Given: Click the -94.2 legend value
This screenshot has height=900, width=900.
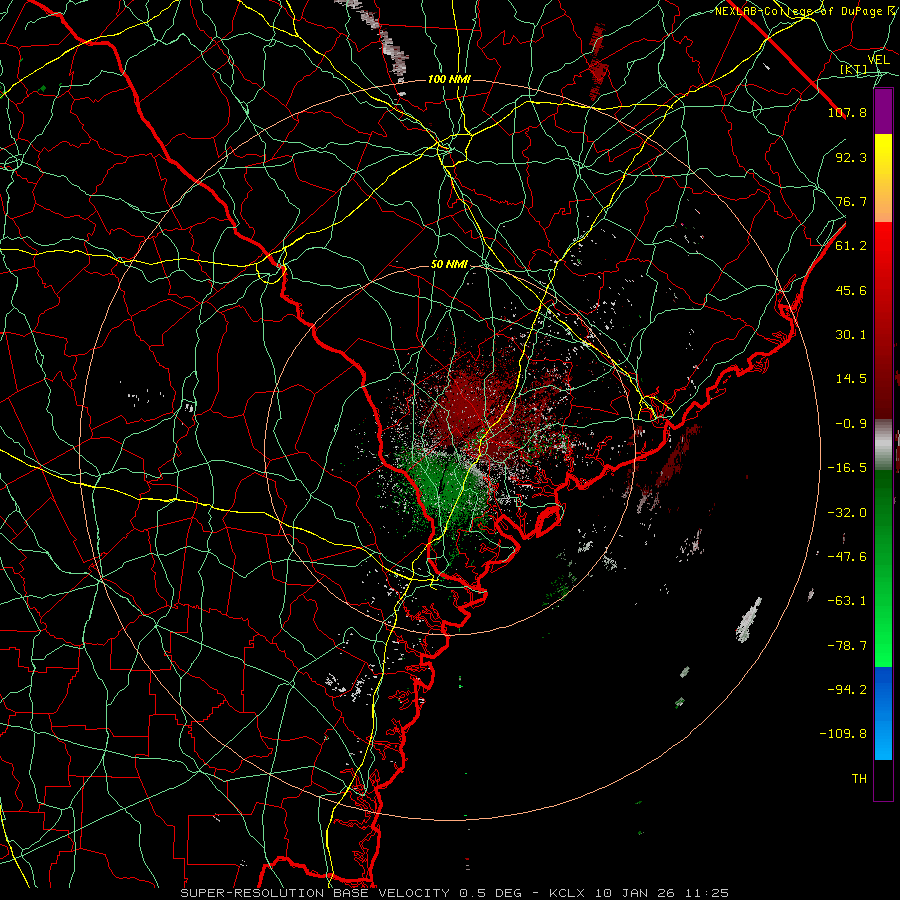Looking at the screenshot, I should [847, 690].
